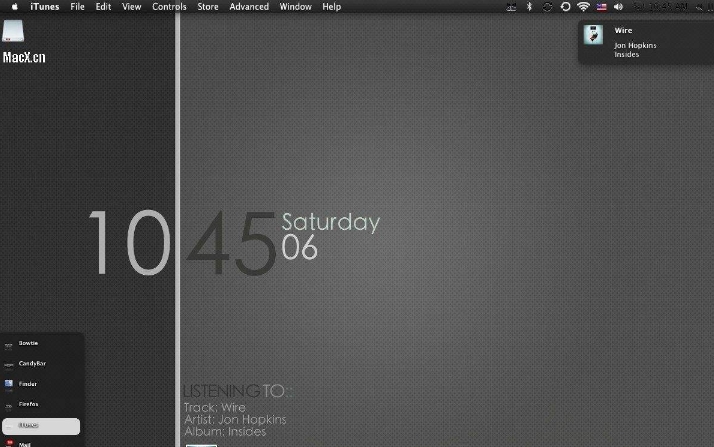Click the Time Machine menu bar icon

(565, 6)
